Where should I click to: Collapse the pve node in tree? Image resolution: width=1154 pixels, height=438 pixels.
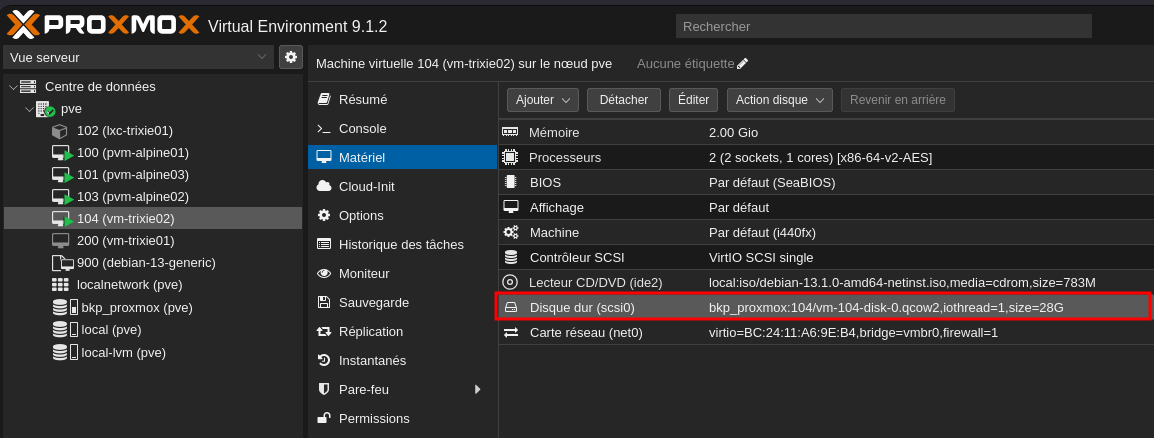(29, 109)
